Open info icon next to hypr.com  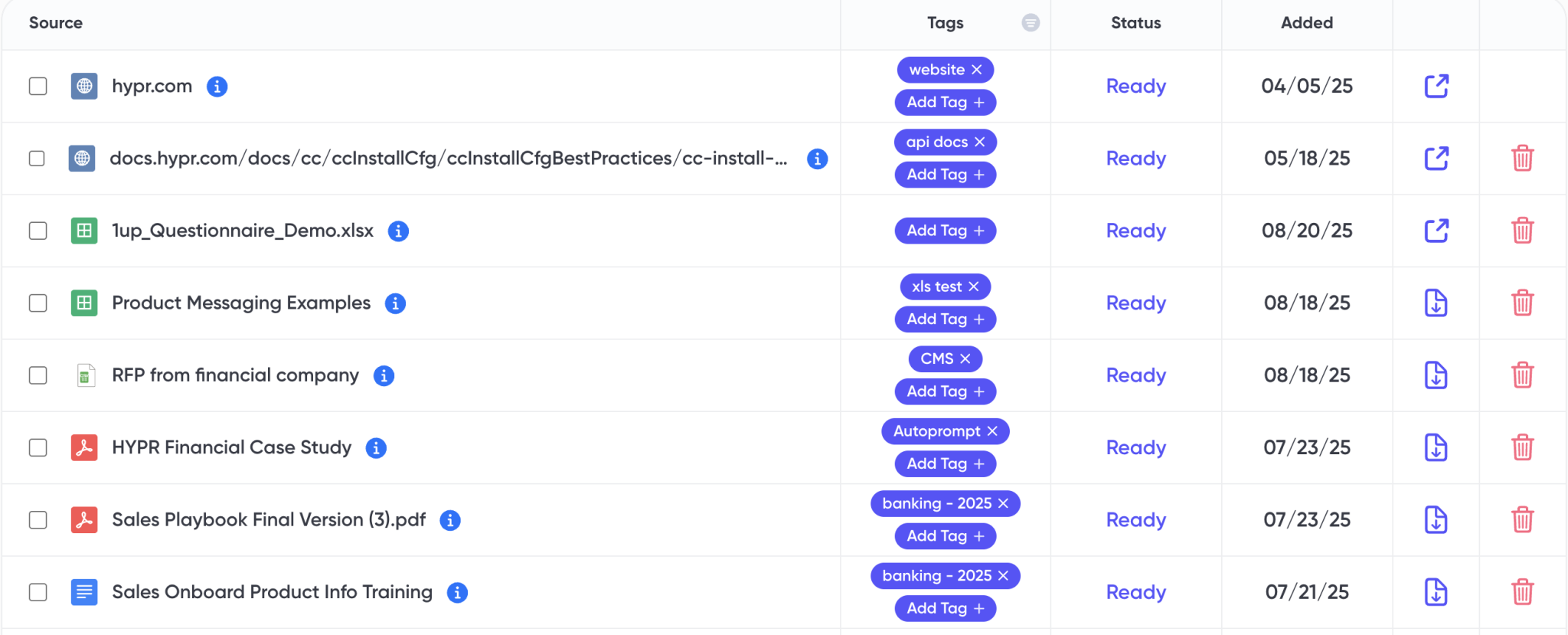[217, 87]
